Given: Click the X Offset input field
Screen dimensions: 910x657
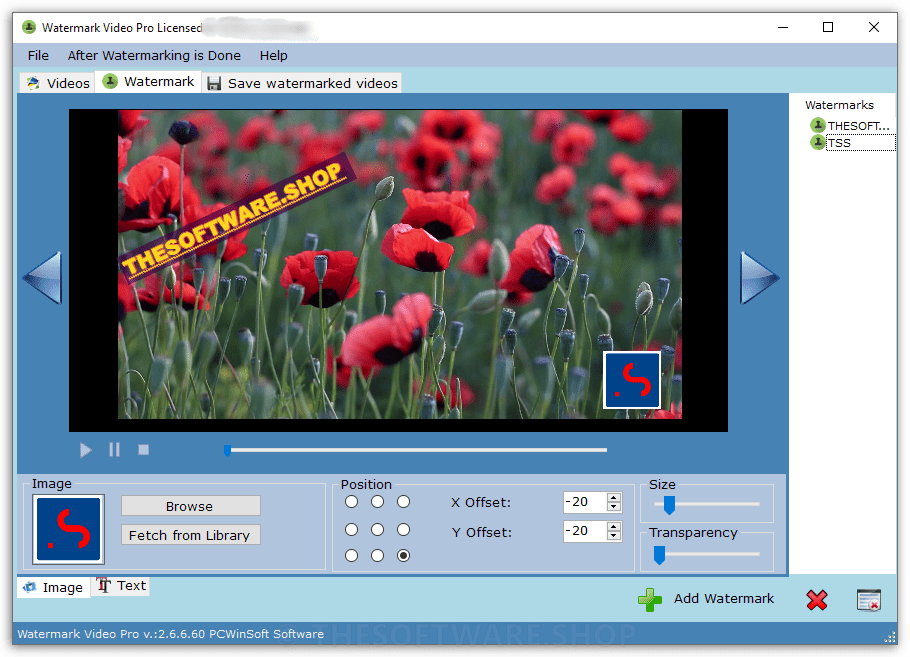Looking at the screenshot, I should (585, 502).
